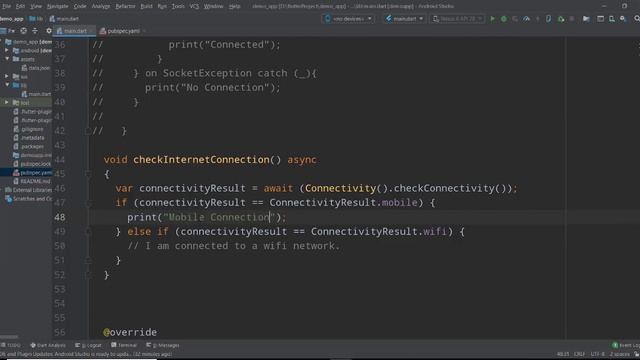Screen dimensions: 640x360
Task: Click checkInternetConnection function name in the editor
Action: 201,160
